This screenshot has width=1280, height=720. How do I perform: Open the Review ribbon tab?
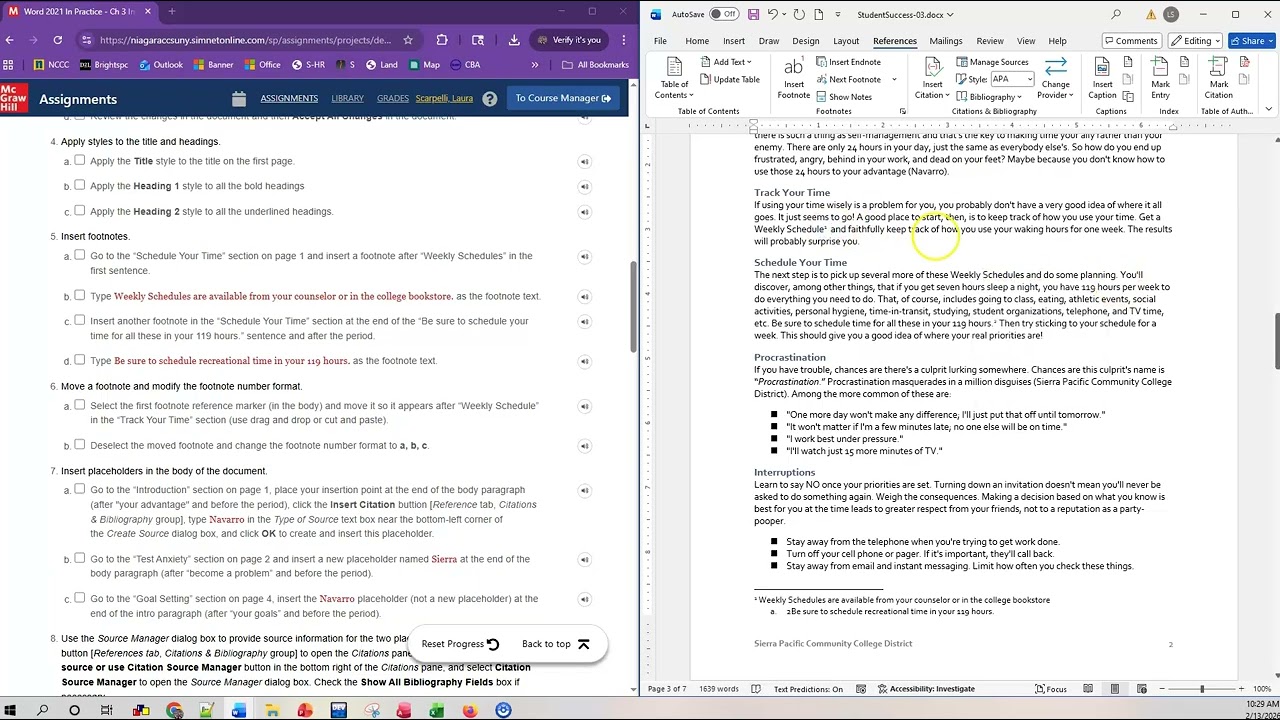click(x=990, y=41)
